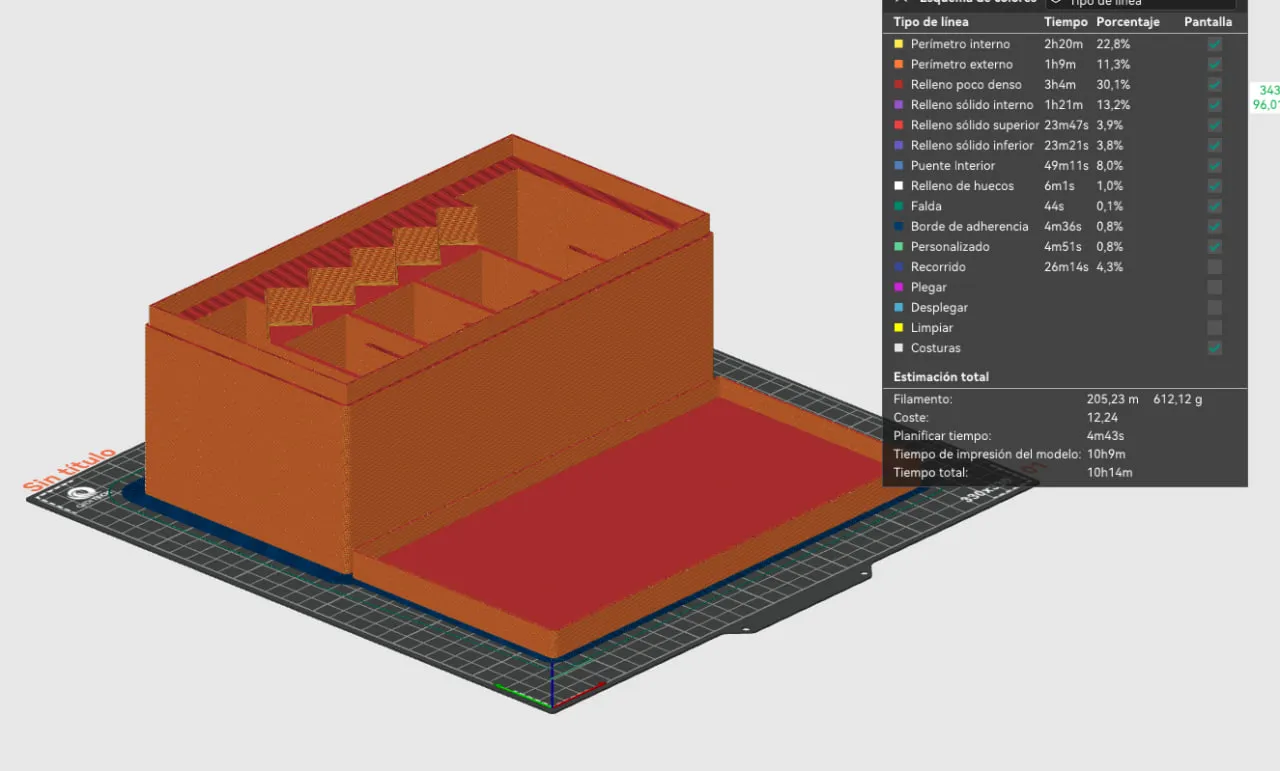Click the purple Relleno sólido interno swatch
Image resolution: width=1280 pixels, height=771 pixels.
click(x=899, y=105)
